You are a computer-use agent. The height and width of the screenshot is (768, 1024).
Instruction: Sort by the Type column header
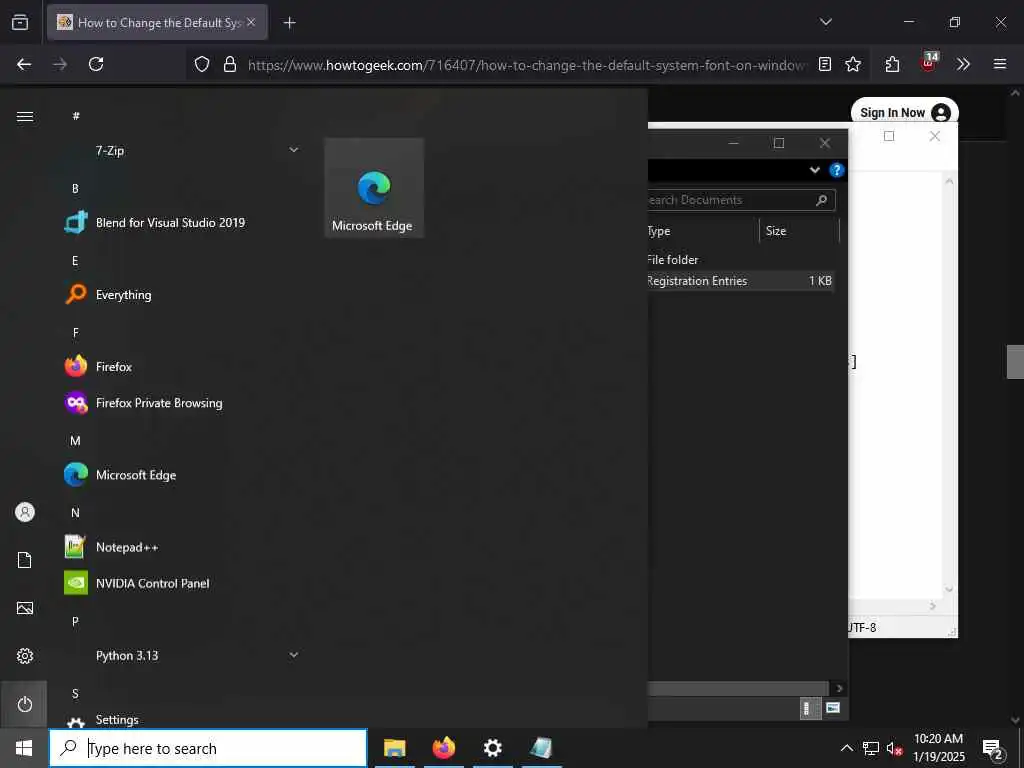point(702,231)
